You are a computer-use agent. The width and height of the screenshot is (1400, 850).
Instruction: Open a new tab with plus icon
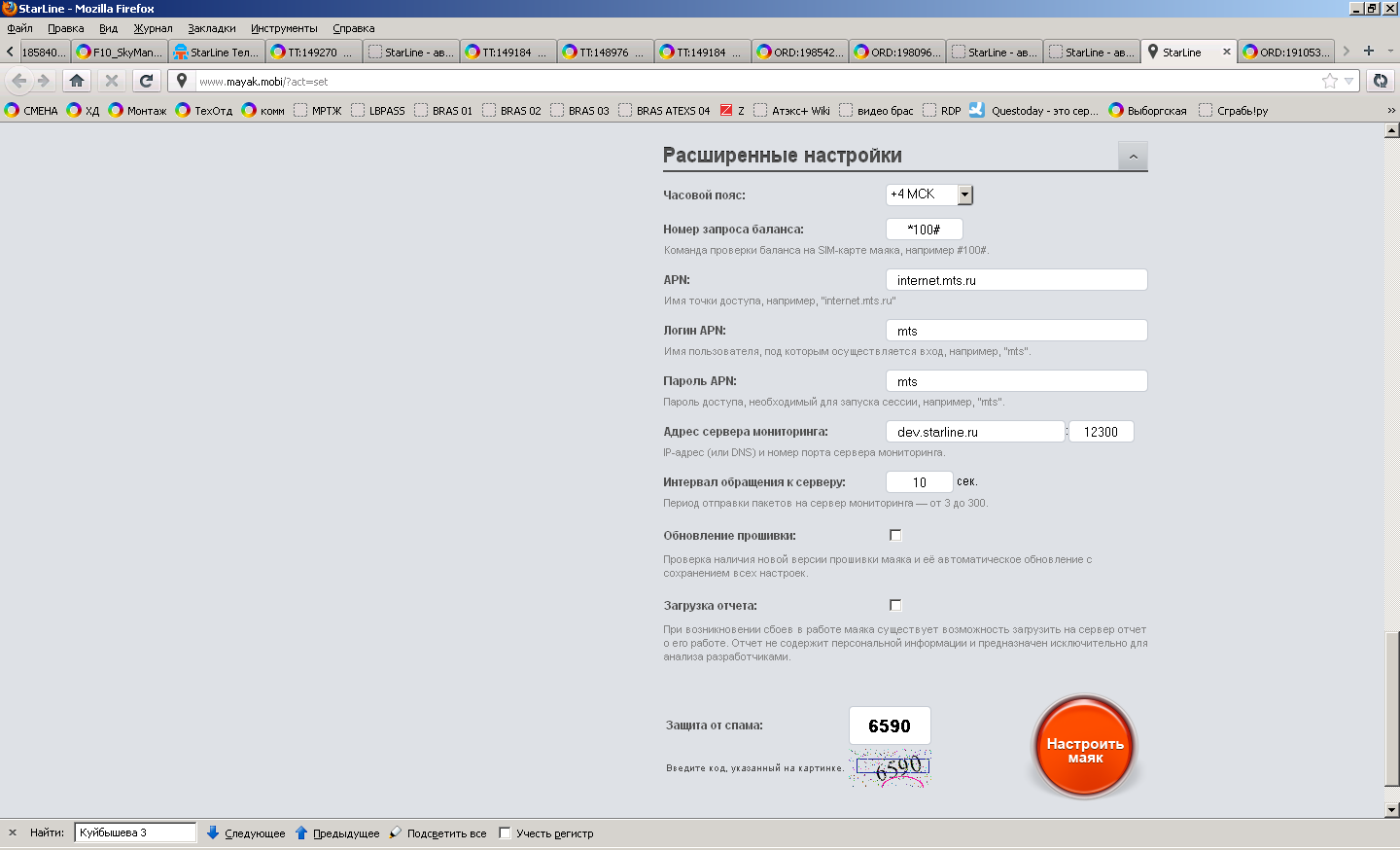1369,52
